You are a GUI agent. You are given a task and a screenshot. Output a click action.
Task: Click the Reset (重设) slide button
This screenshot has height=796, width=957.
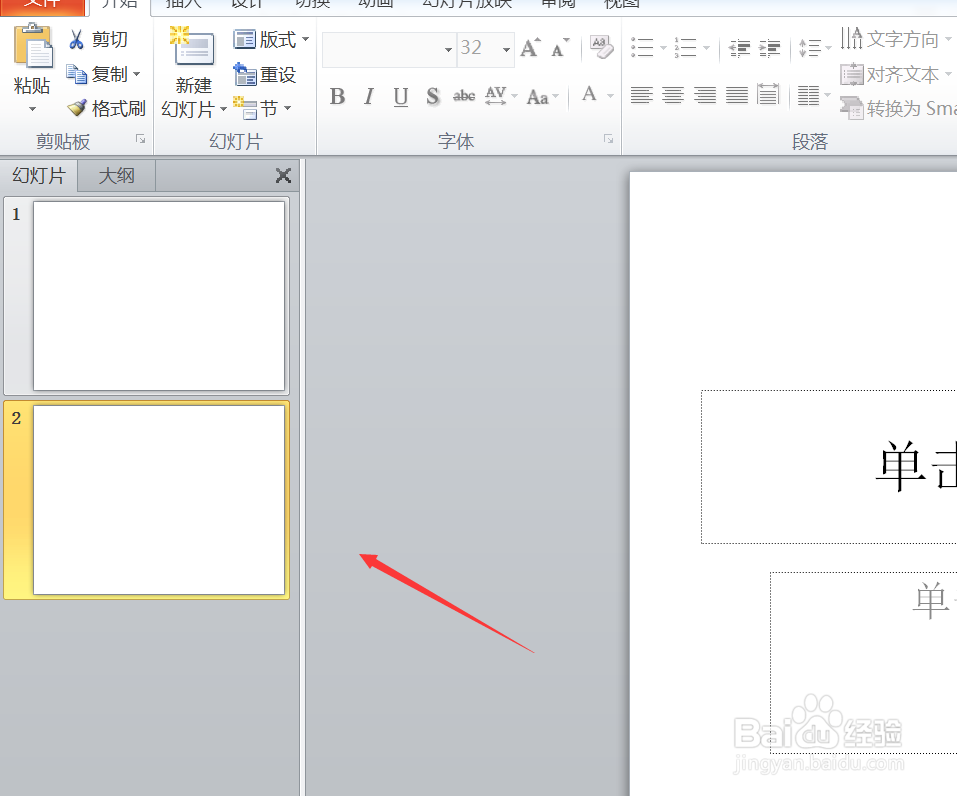pyautogui.click(x=265, y=74)
